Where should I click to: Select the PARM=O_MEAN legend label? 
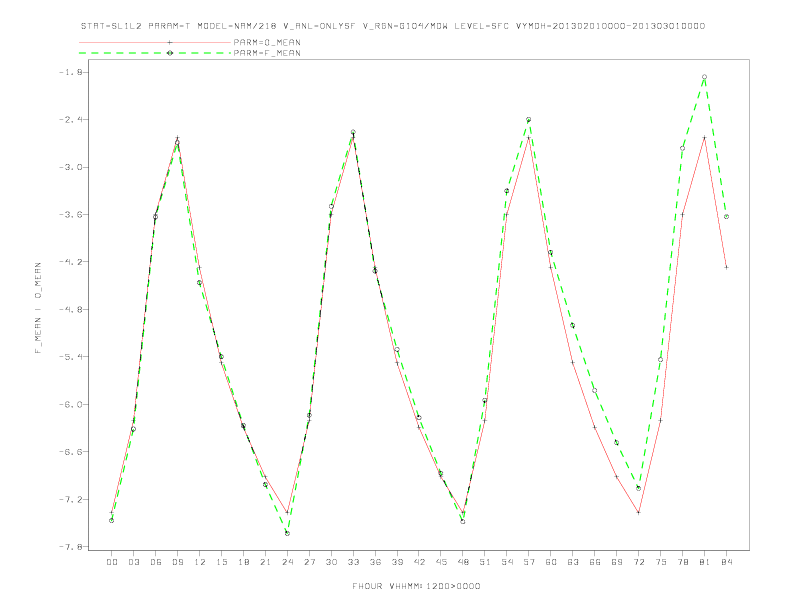(x=267, y=42)
